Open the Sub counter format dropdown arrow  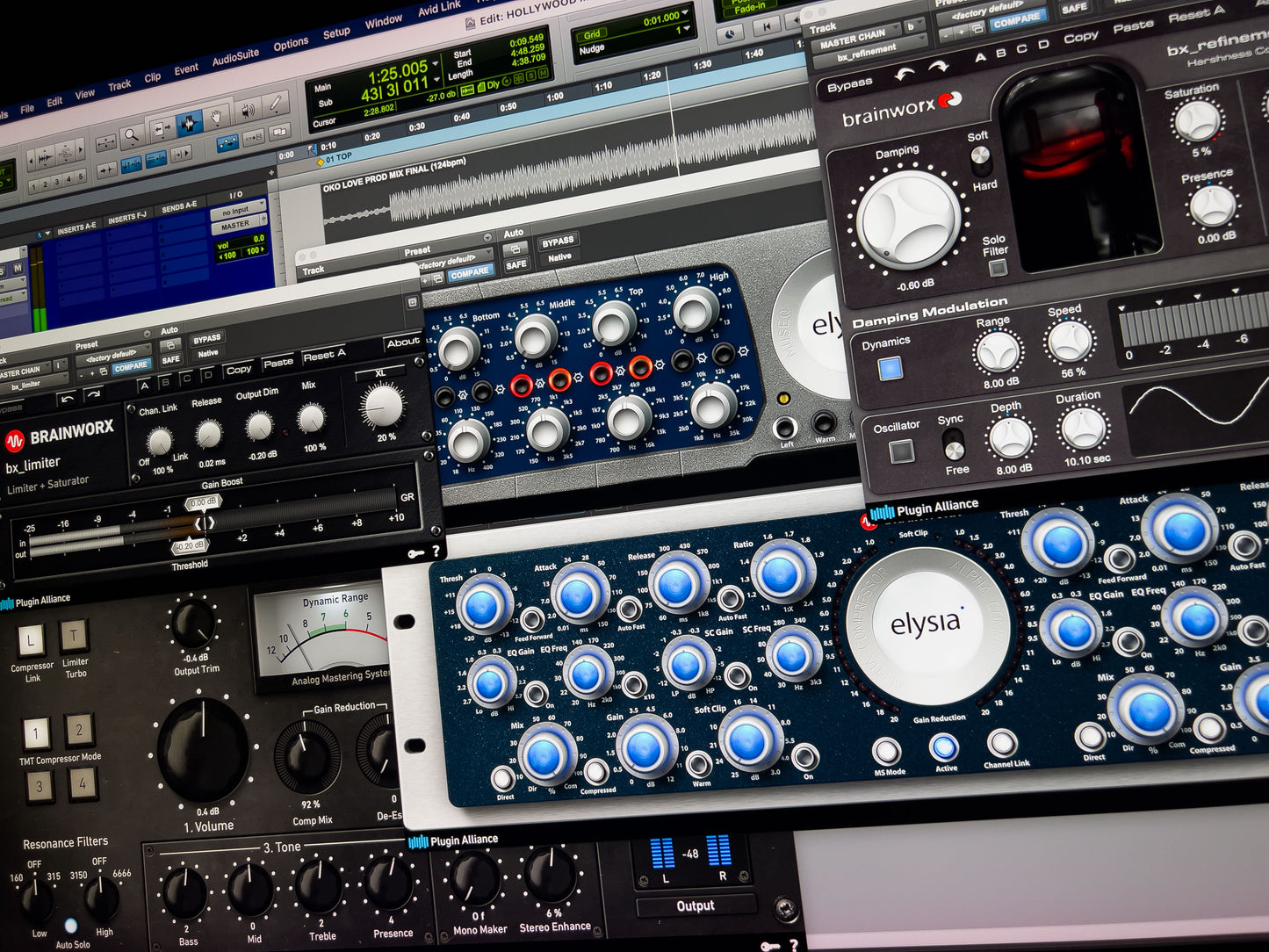pos(436,82)
